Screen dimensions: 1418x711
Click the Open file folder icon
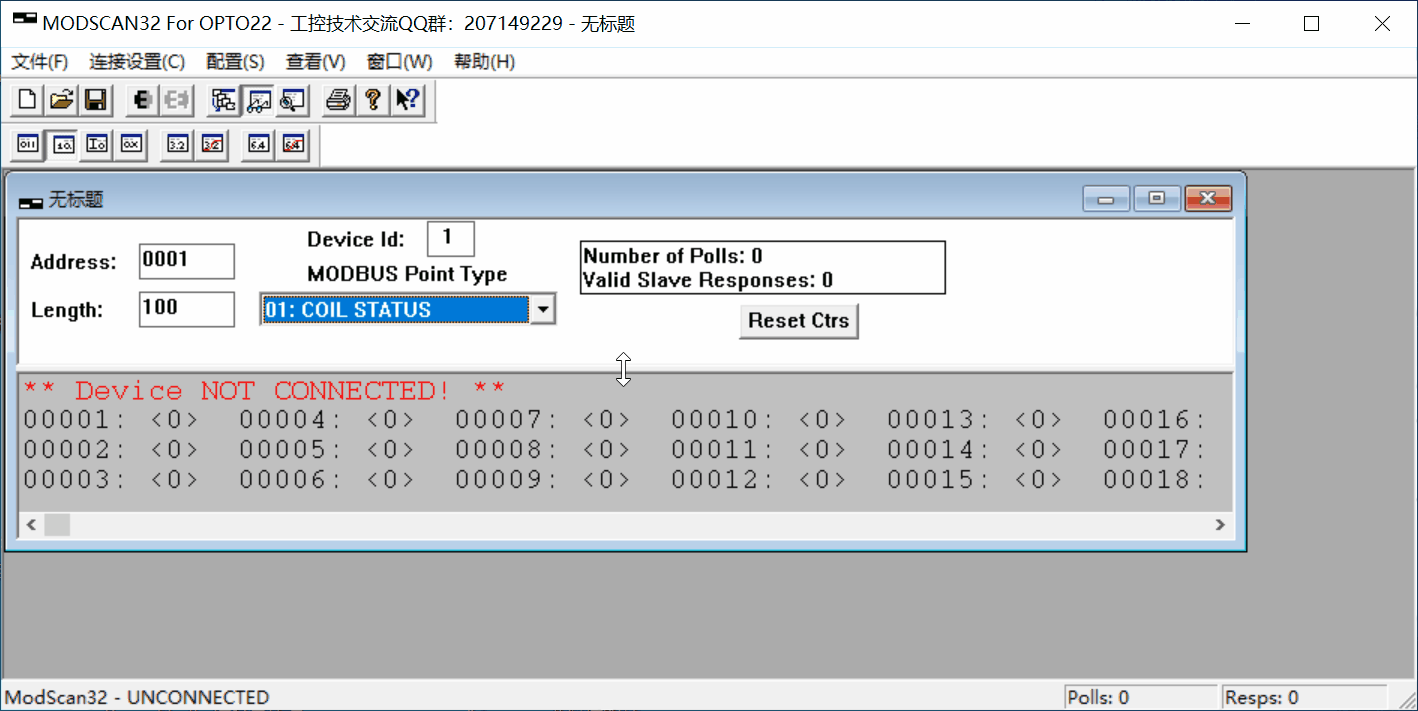click(62, 100)
